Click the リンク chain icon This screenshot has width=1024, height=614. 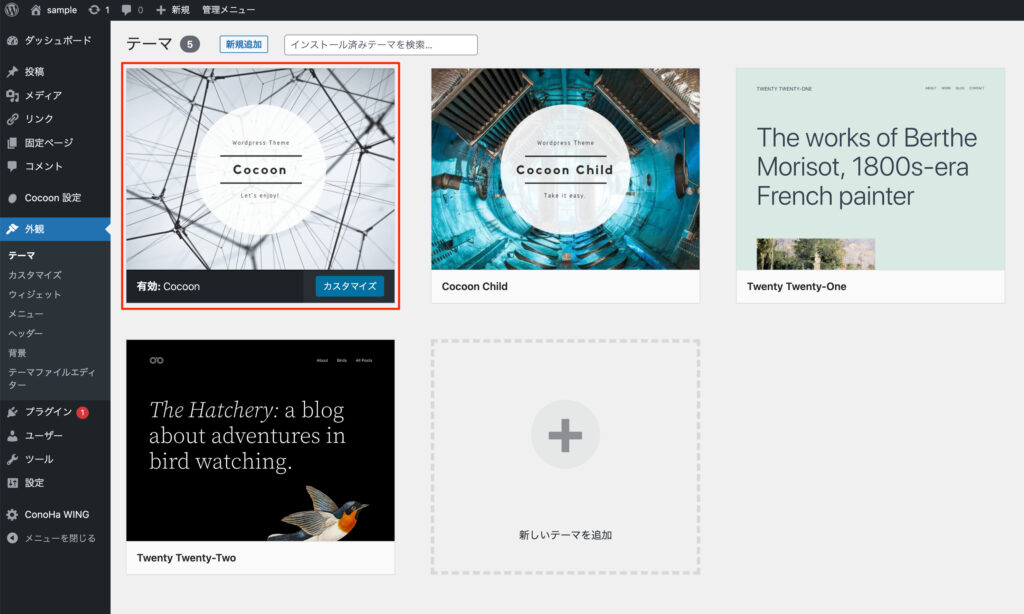12,119
